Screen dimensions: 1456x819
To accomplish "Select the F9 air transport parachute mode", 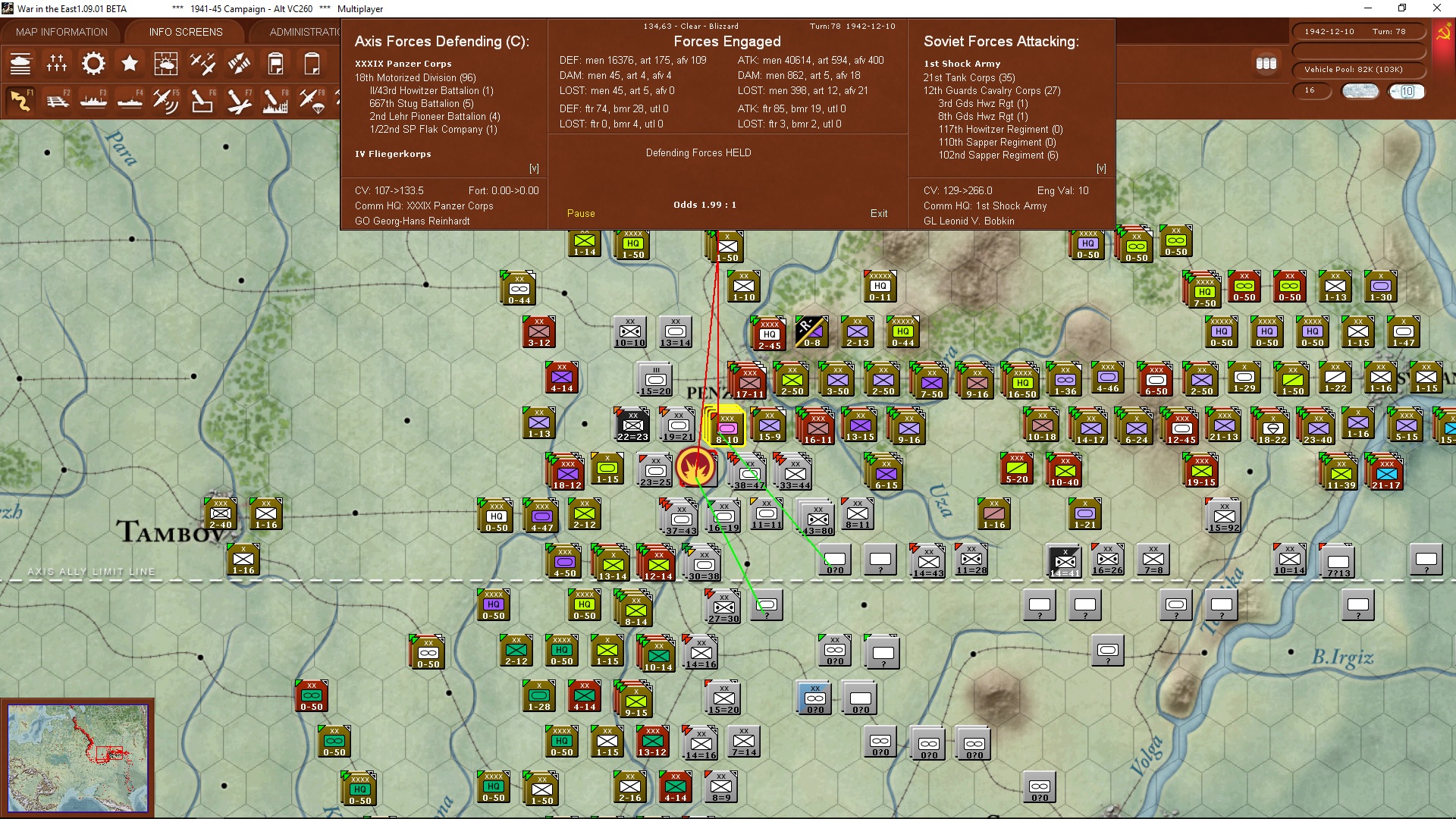I will coord(312,100).
